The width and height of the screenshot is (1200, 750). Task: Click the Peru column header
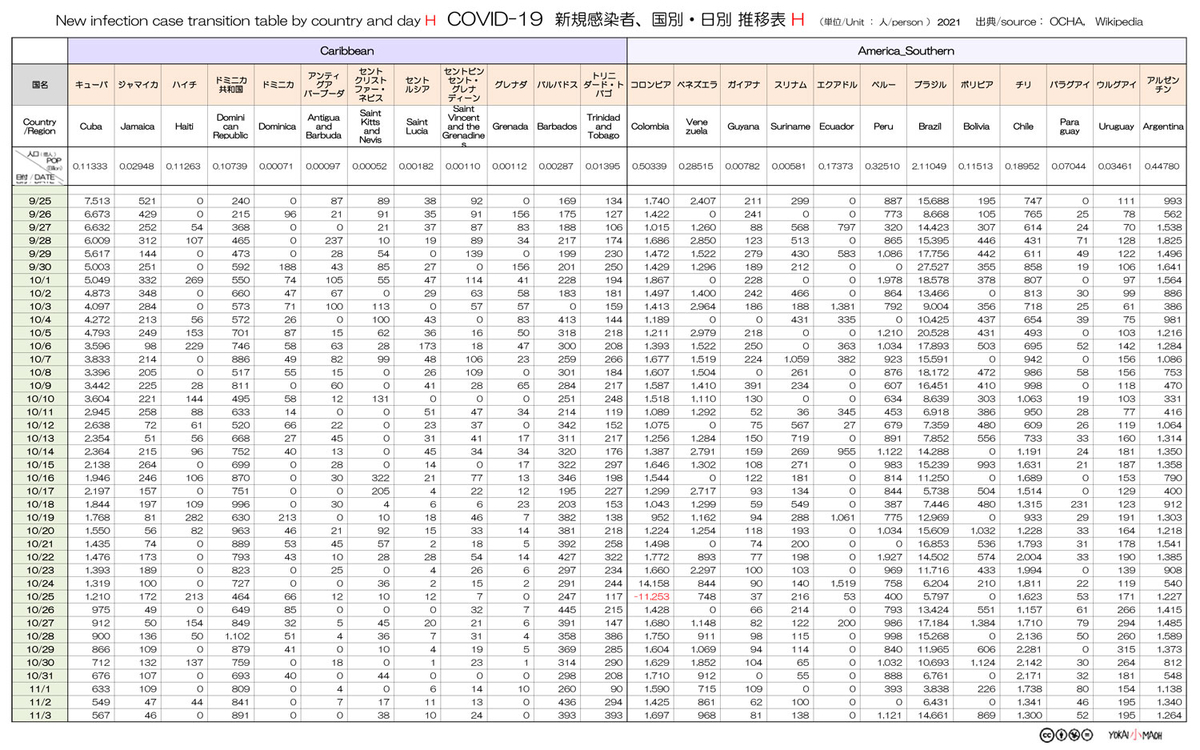point(882,127)
